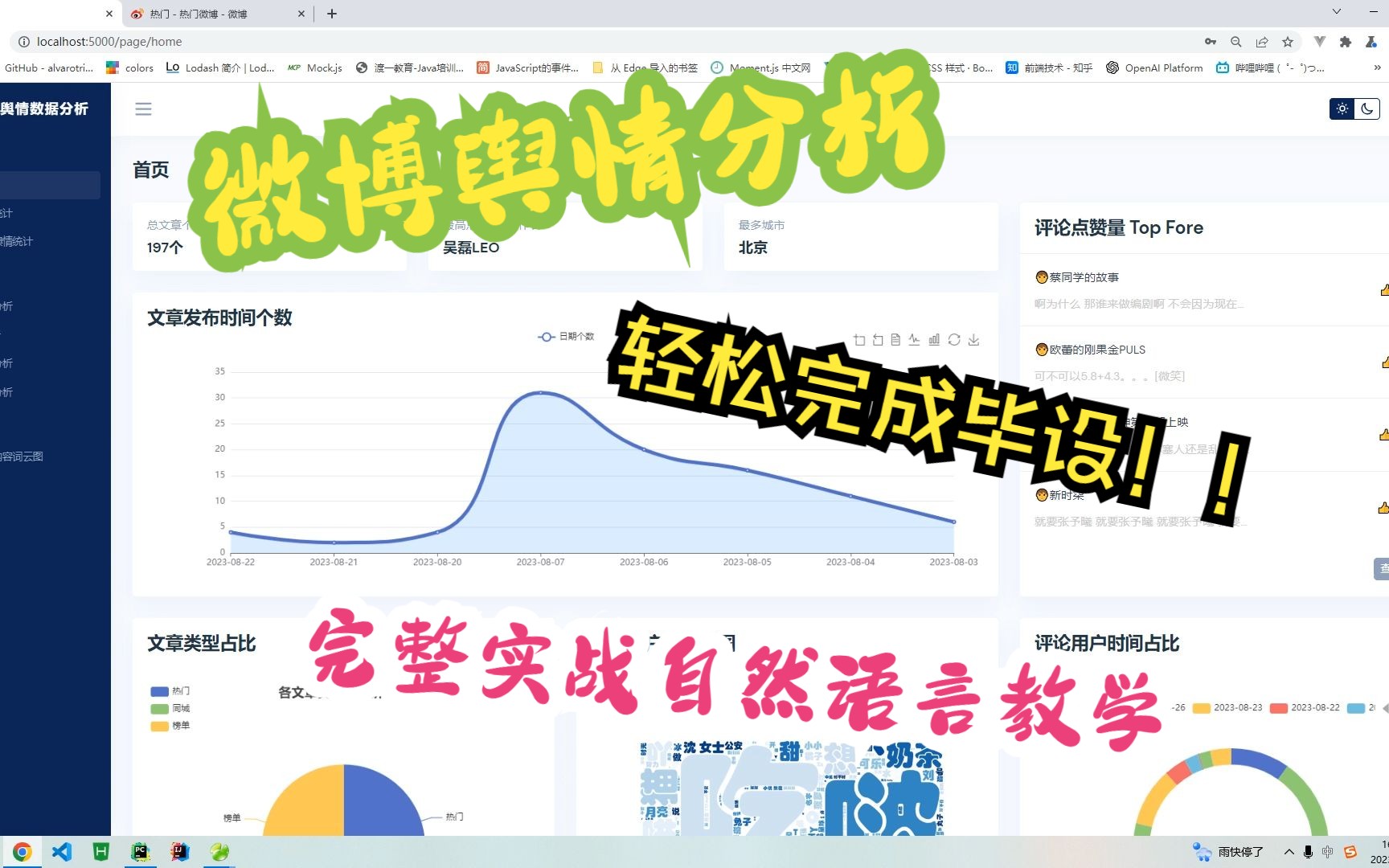Open the Vue devtools extension icon

1320,42
